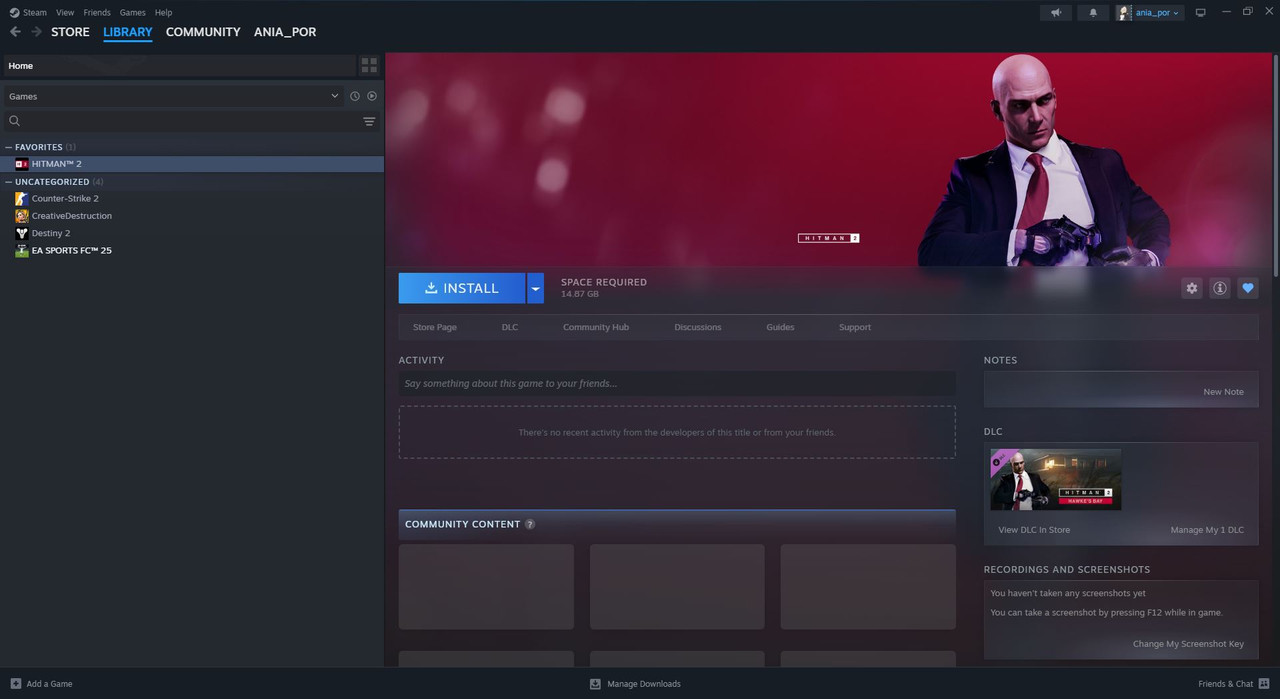Click the activity status input field
Viewport: 1280px width, 699px height.
click(677, 383)
